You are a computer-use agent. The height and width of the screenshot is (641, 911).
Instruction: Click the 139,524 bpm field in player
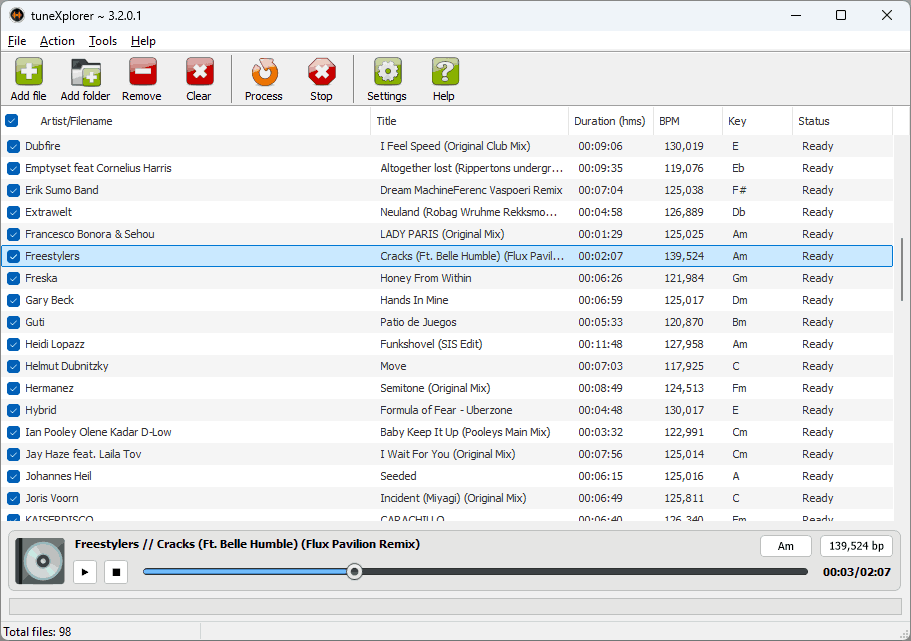[x=856, y=546]
